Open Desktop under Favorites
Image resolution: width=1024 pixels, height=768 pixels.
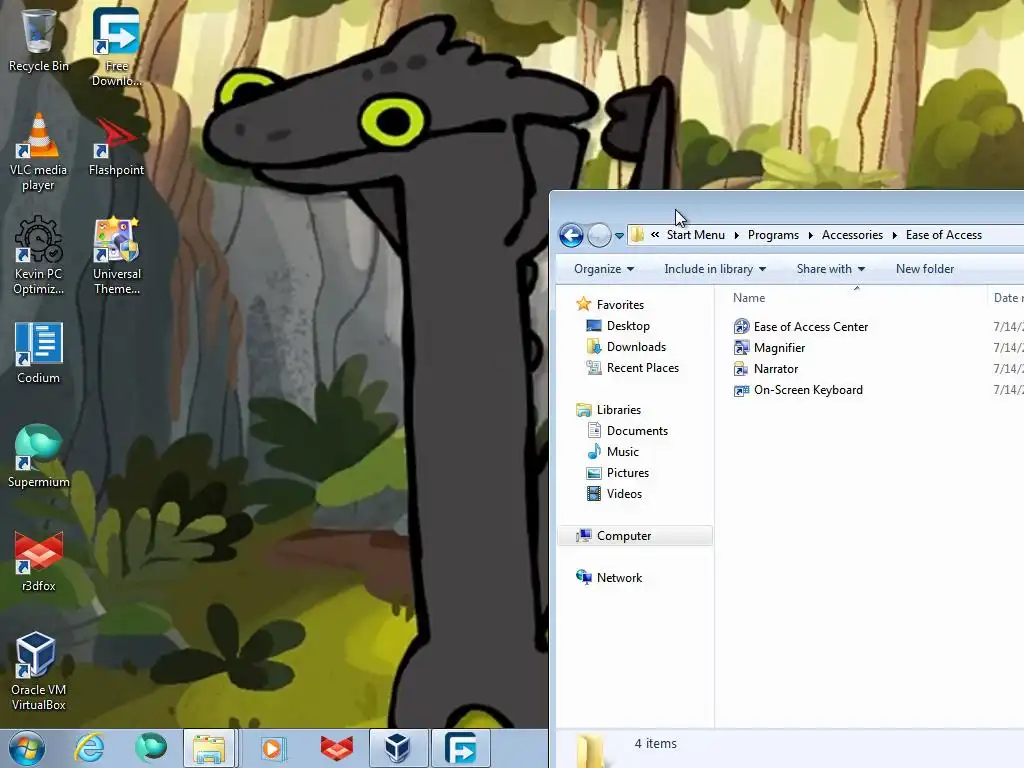click(x=618, y=325)
